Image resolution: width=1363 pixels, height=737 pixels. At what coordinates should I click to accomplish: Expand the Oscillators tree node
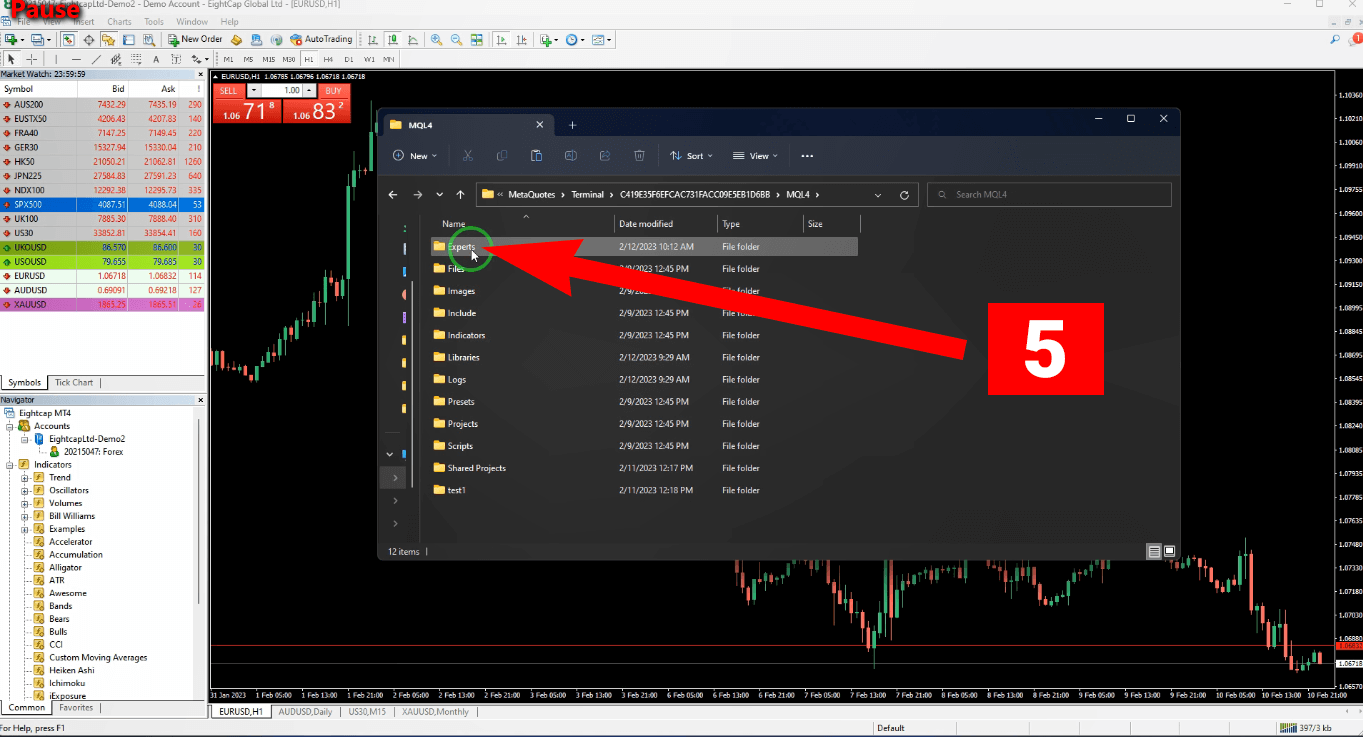pyautogui.click(x=25, y=491)
